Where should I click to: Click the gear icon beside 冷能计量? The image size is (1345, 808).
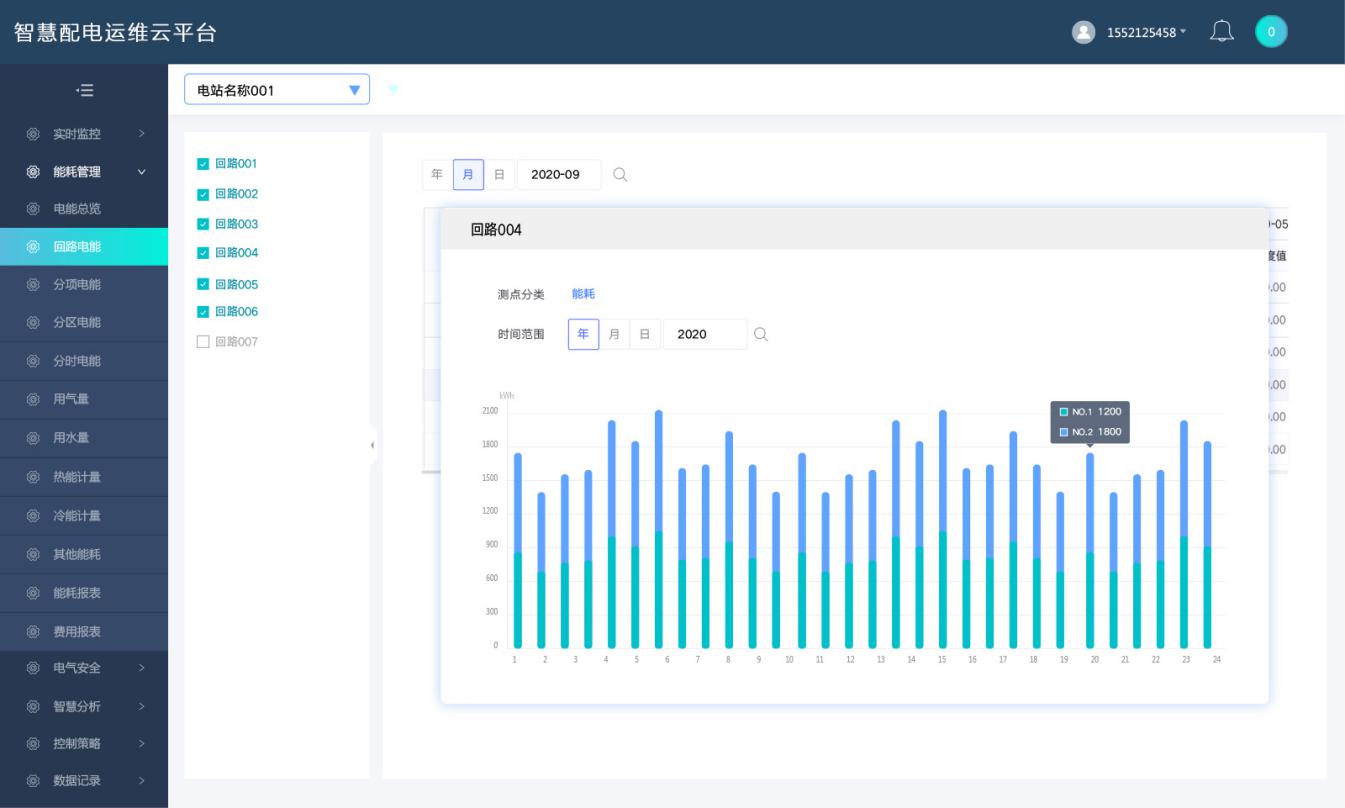pyautogui.click(x=33, y=516)
